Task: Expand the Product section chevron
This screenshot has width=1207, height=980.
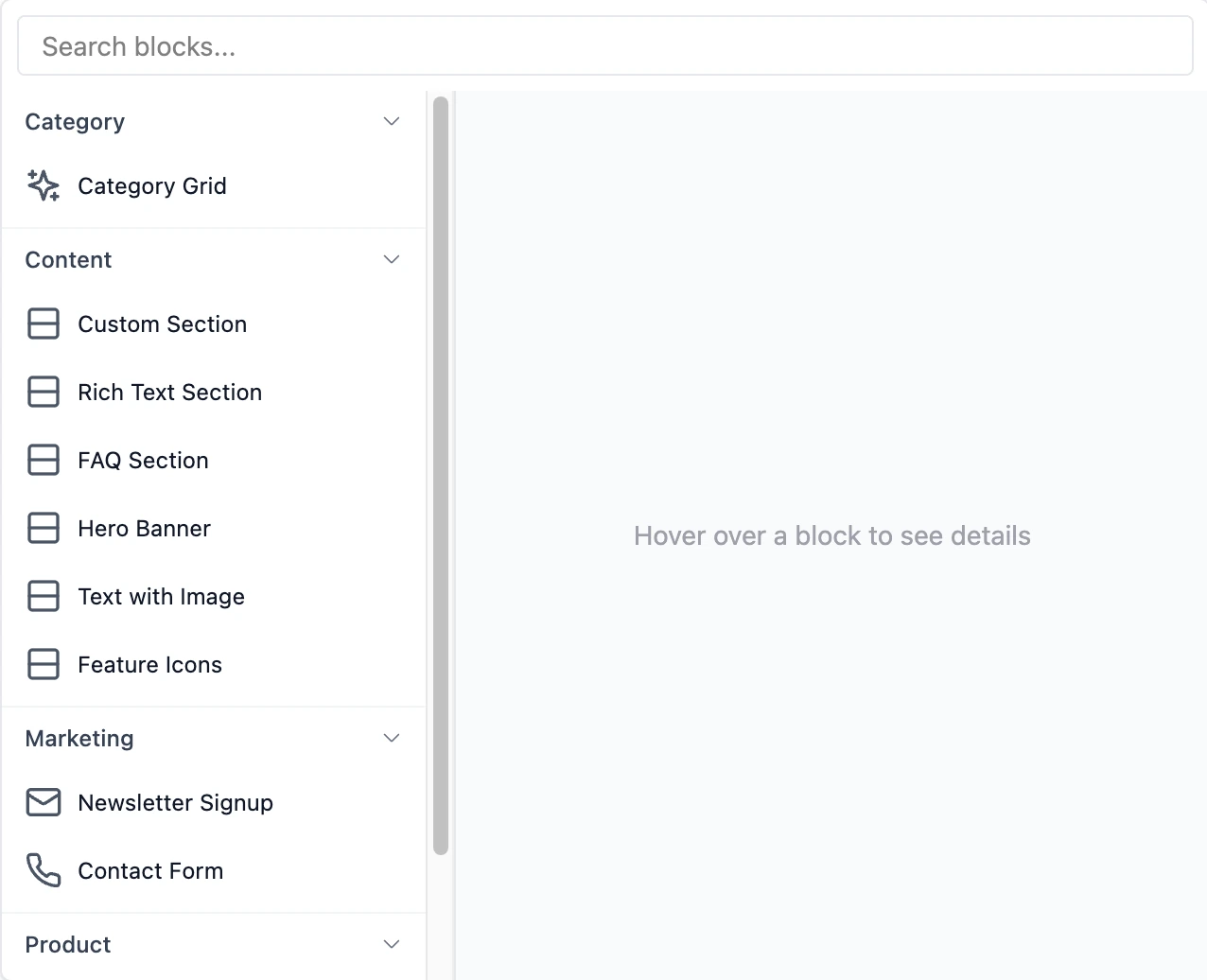Action: coord(391,944)
